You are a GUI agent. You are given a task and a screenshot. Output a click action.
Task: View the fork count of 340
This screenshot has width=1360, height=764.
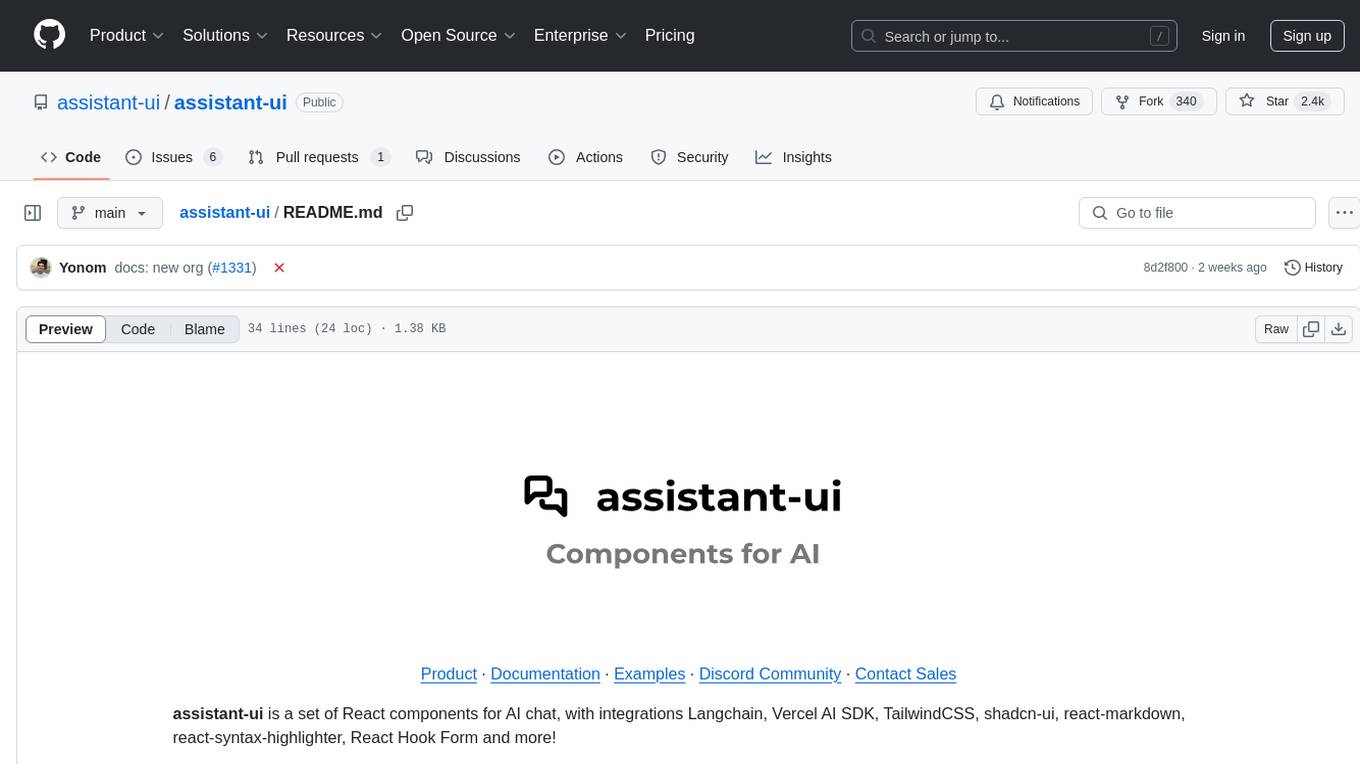click(x=1186, y=101)
